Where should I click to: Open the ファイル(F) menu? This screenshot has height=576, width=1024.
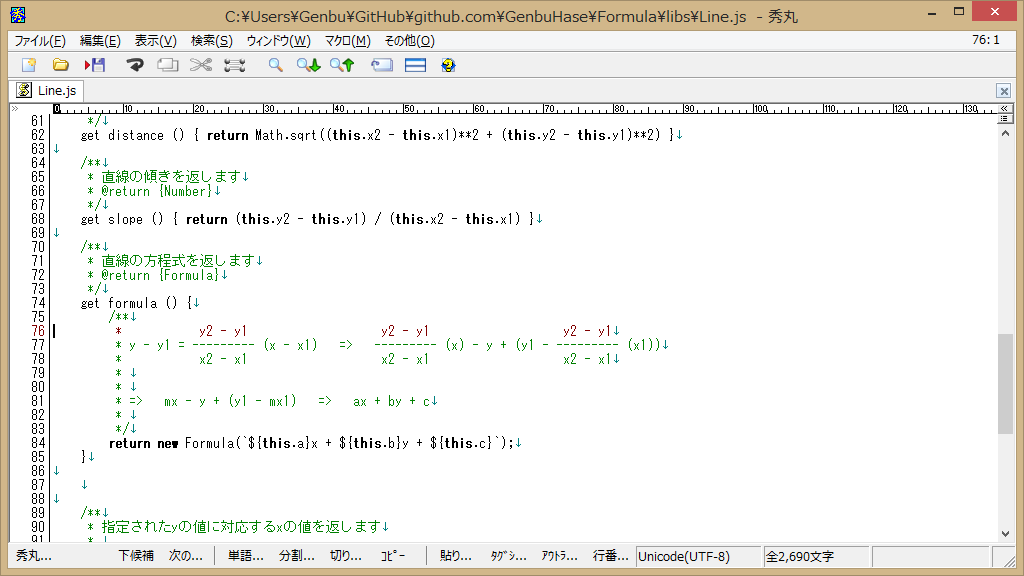pos(40,41)
